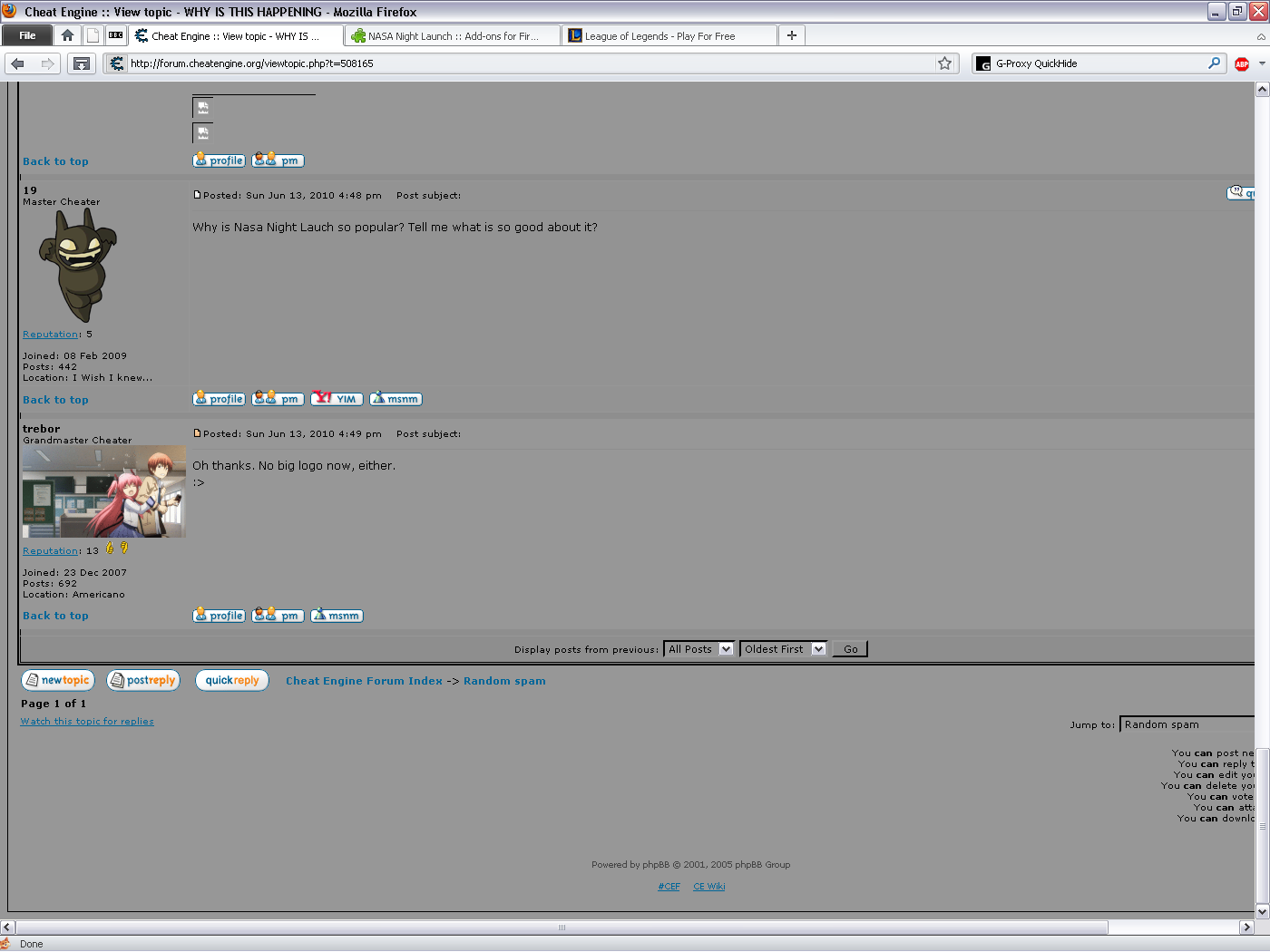
Task: Click the YIM button under user 19's post
Action: pos(337,399)
